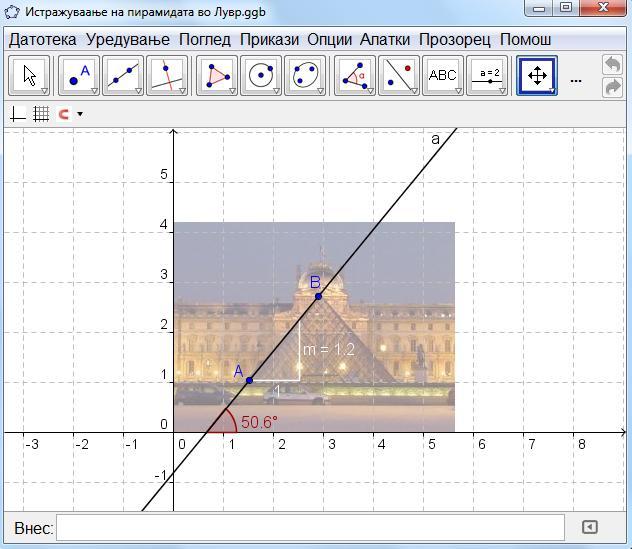Open the three-dots toolbar overflow
The width and height of the screenshot is (632, 549).
tap(576, 81)
